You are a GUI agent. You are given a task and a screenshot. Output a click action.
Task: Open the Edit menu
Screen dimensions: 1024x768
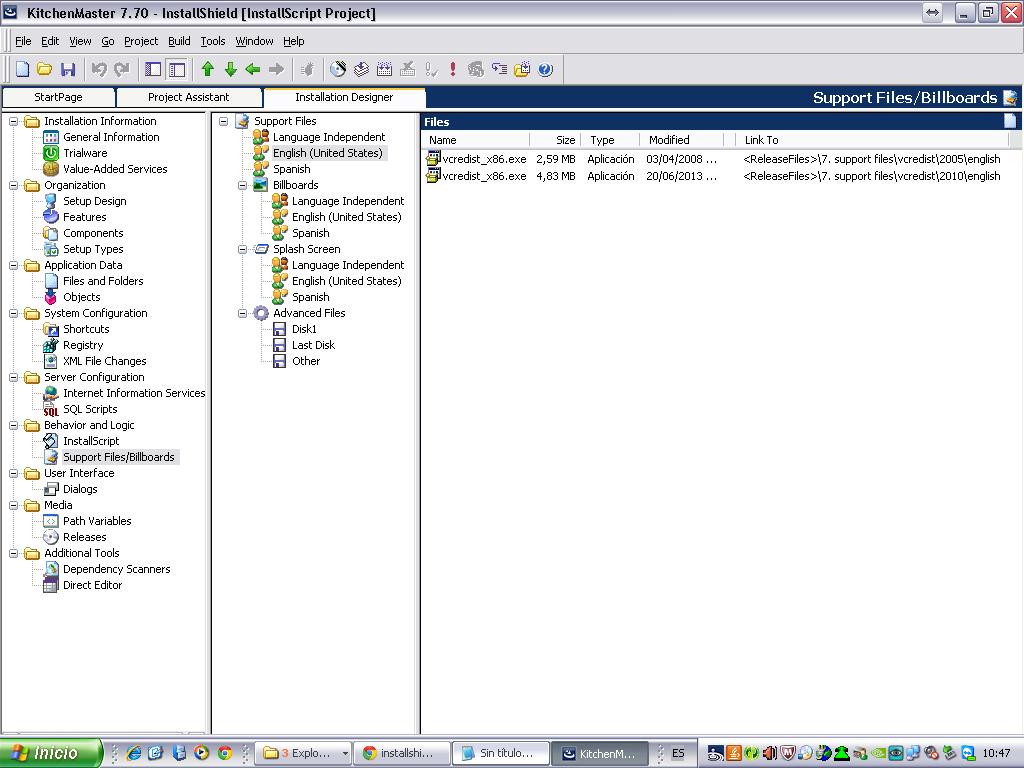[50, 41]
